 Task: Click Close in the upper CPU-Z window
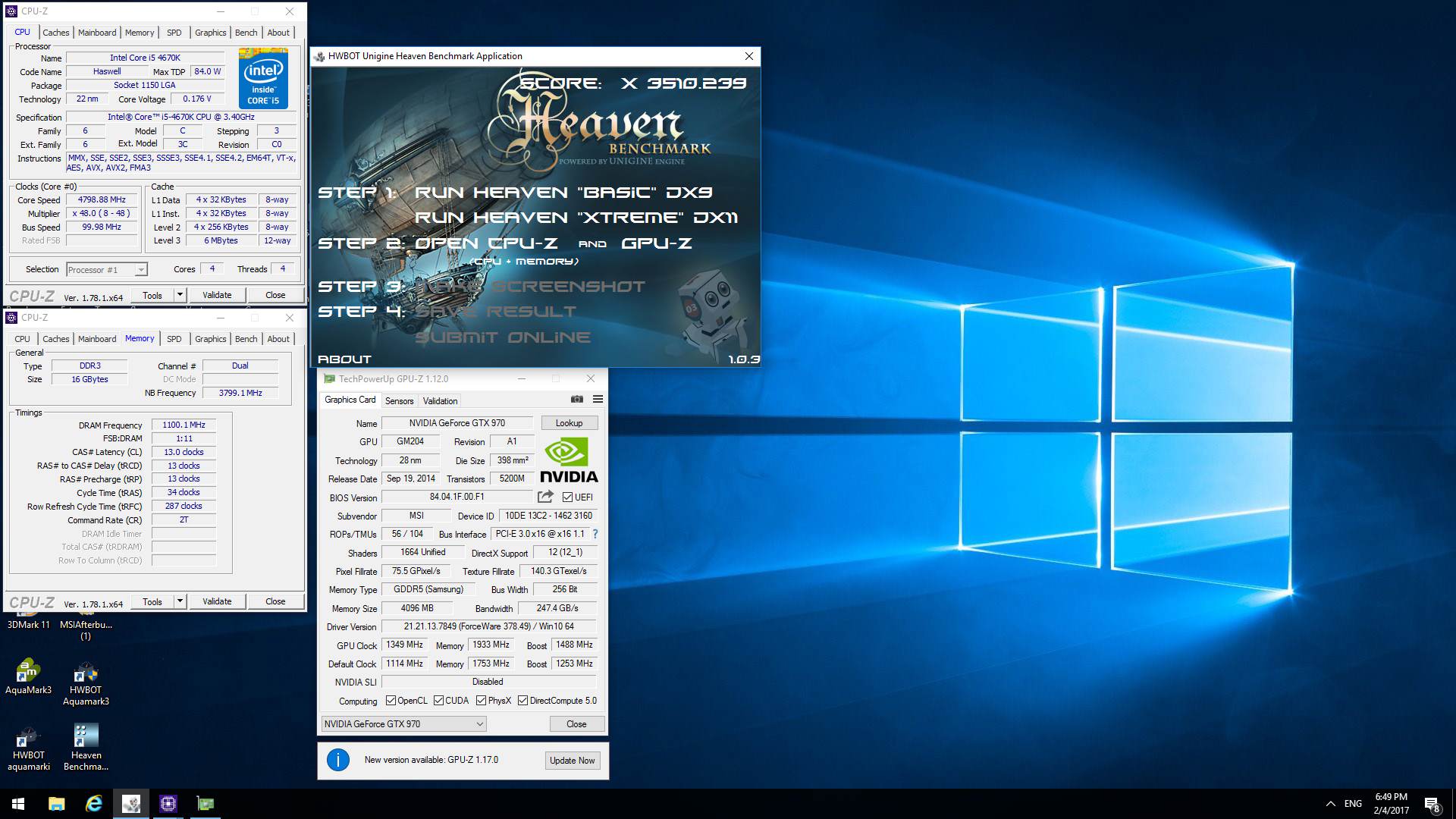coord(275,295)
